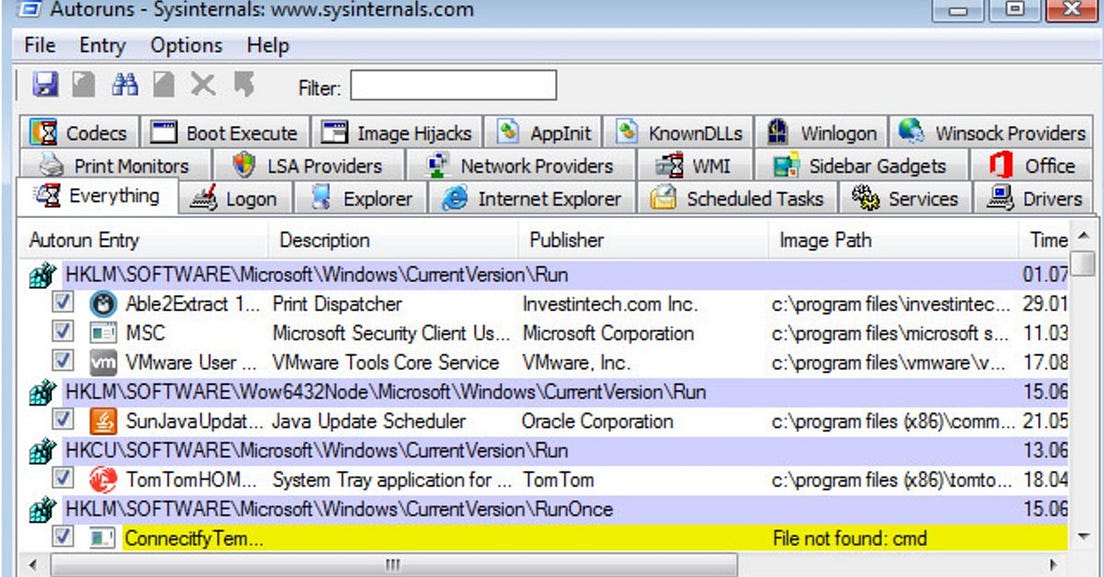Screen dimensions: 1104x577
Task: Click registry icon beside RunOnce key
Action: coord(42,509)
